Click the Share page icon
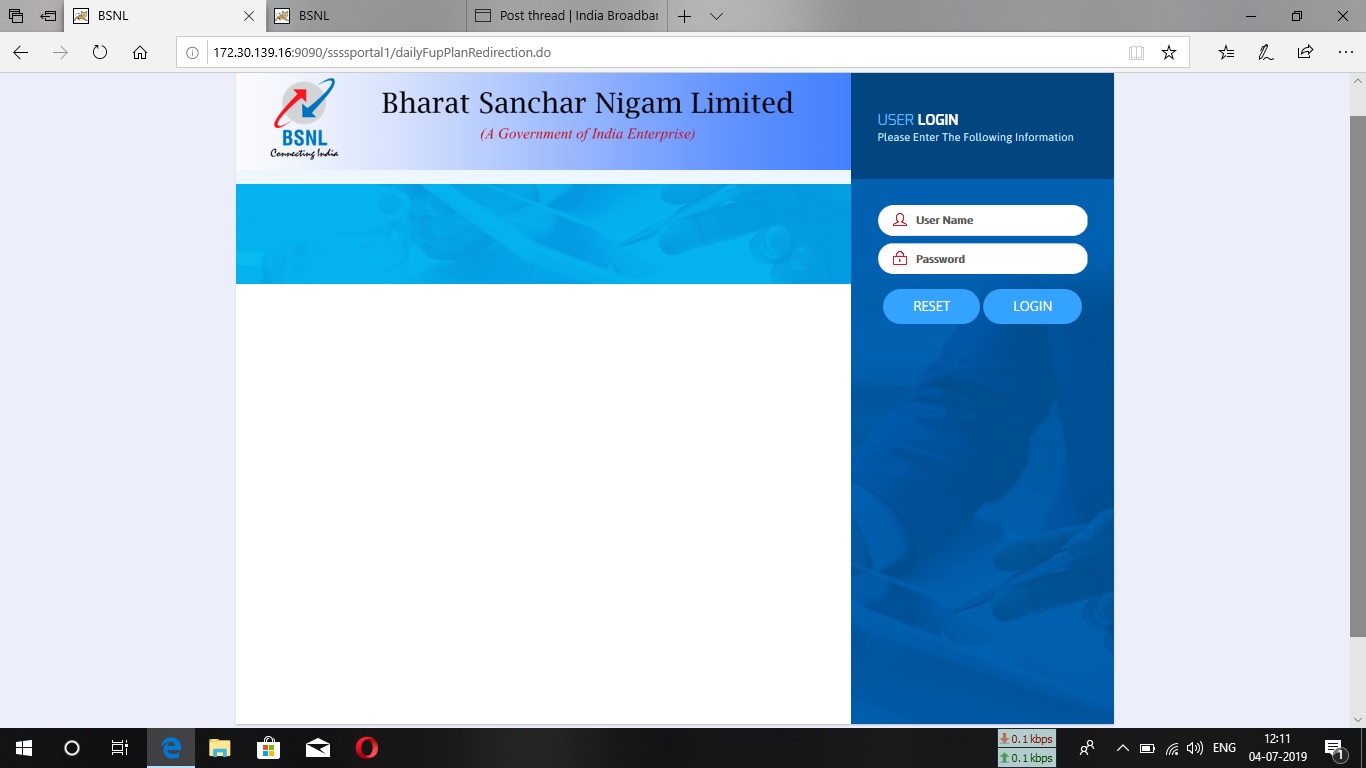 click(x=1305, y=53)
